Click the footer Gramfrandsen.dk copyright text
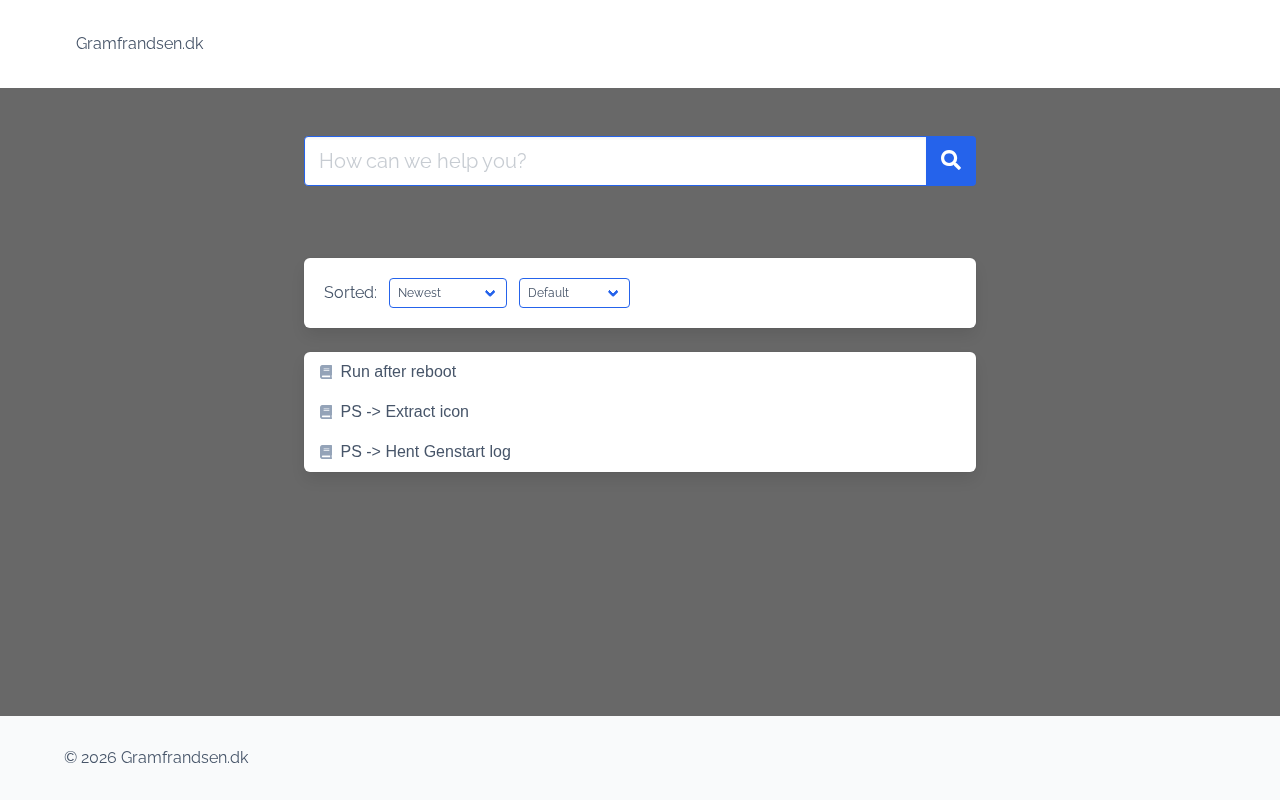 click(156, 758)
